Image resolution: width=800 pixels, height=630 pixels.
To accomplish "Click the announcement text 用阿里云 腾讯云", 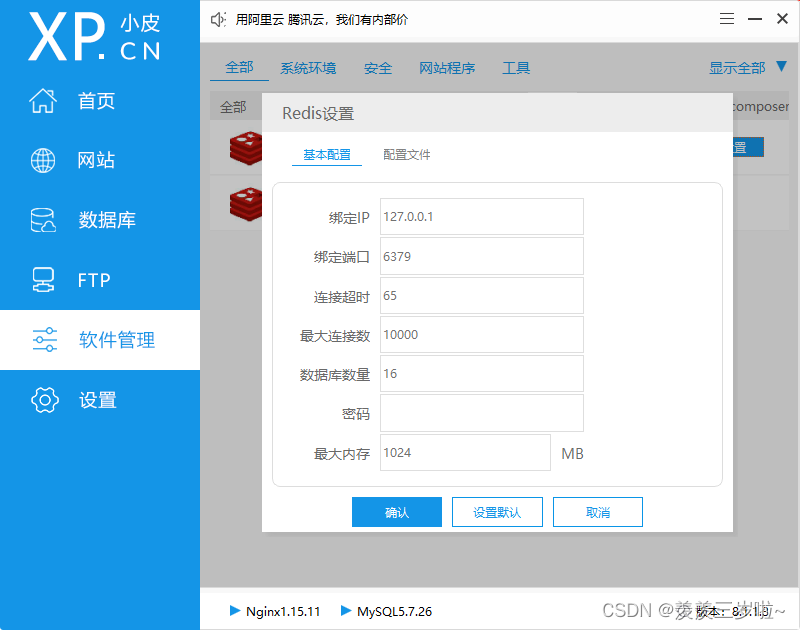I will 321,20.
